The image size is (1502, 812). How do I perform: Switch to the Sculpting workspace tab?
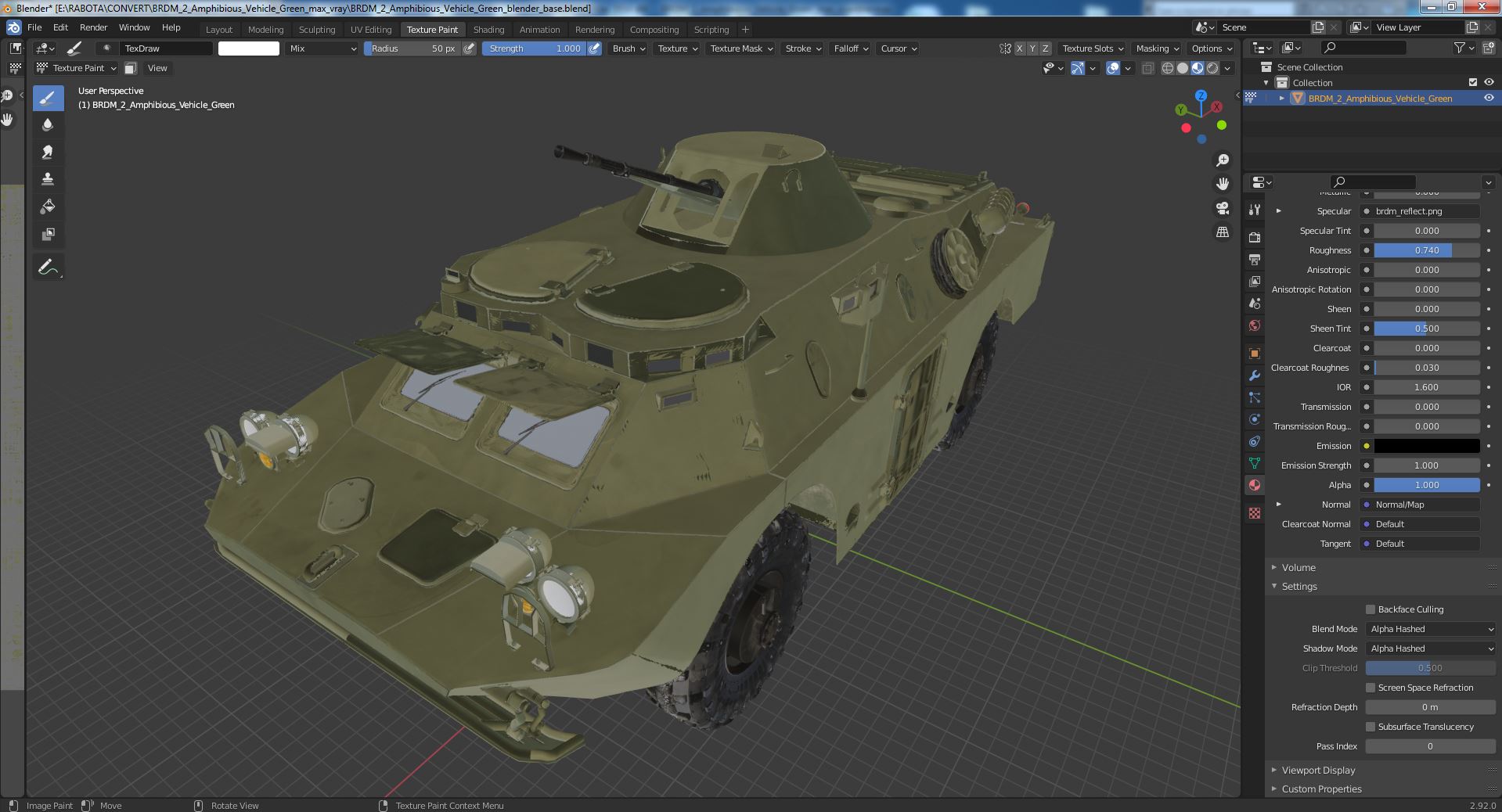click(317, 30)
